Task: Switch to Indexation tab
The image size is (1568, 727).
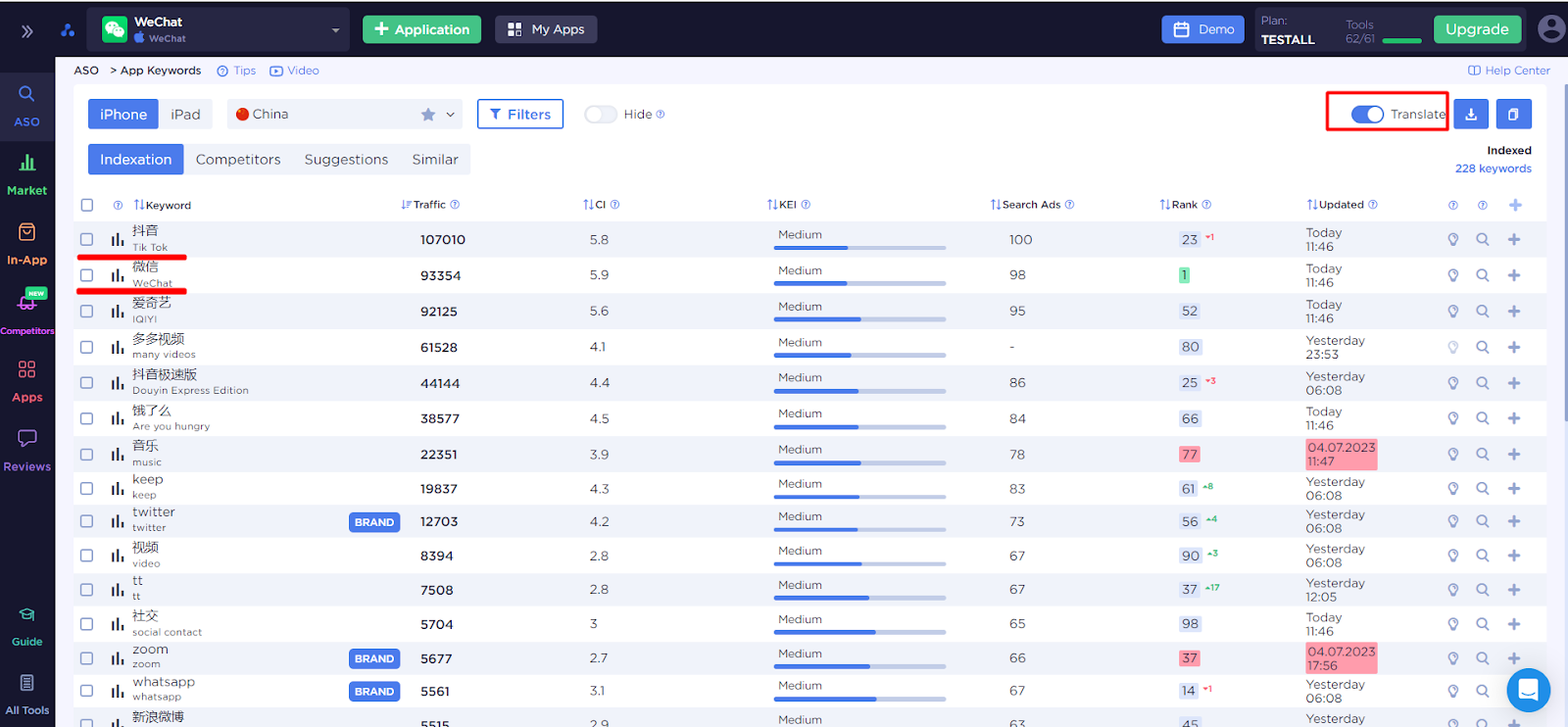Action: tap(135, 160)
